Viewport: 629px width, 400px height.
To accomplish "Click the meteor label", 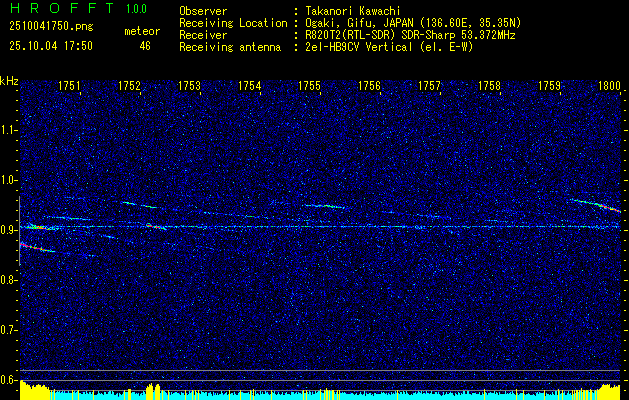I will coord(142,31).
